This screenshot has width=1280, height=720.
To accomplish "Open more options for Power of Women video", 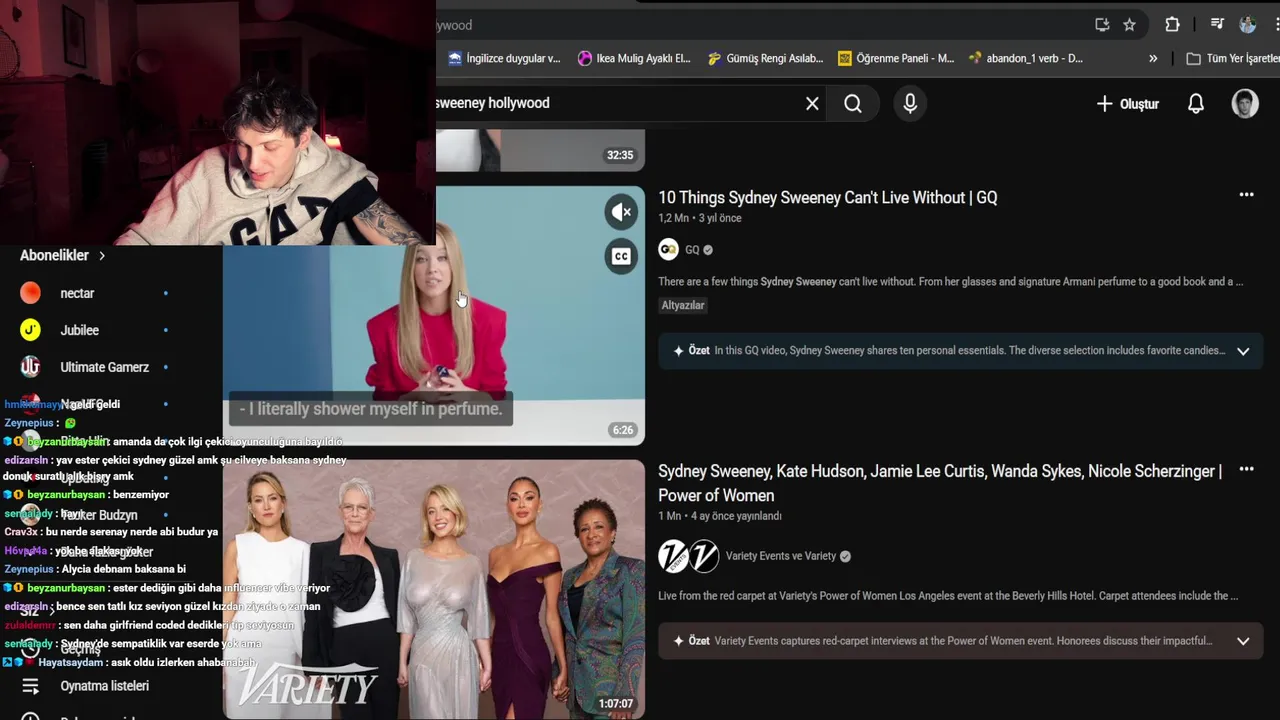I will pyautogui.click(x=1246, y=469).
